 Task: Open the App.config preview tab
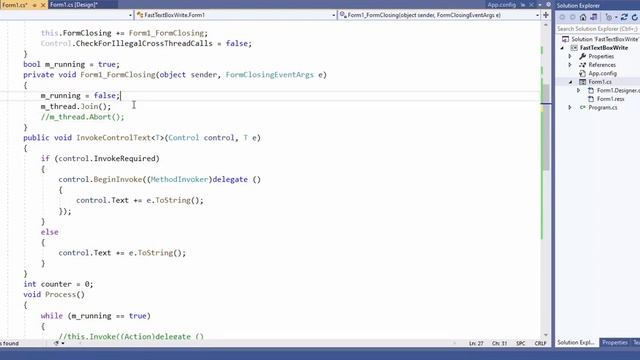pos(501,5)
